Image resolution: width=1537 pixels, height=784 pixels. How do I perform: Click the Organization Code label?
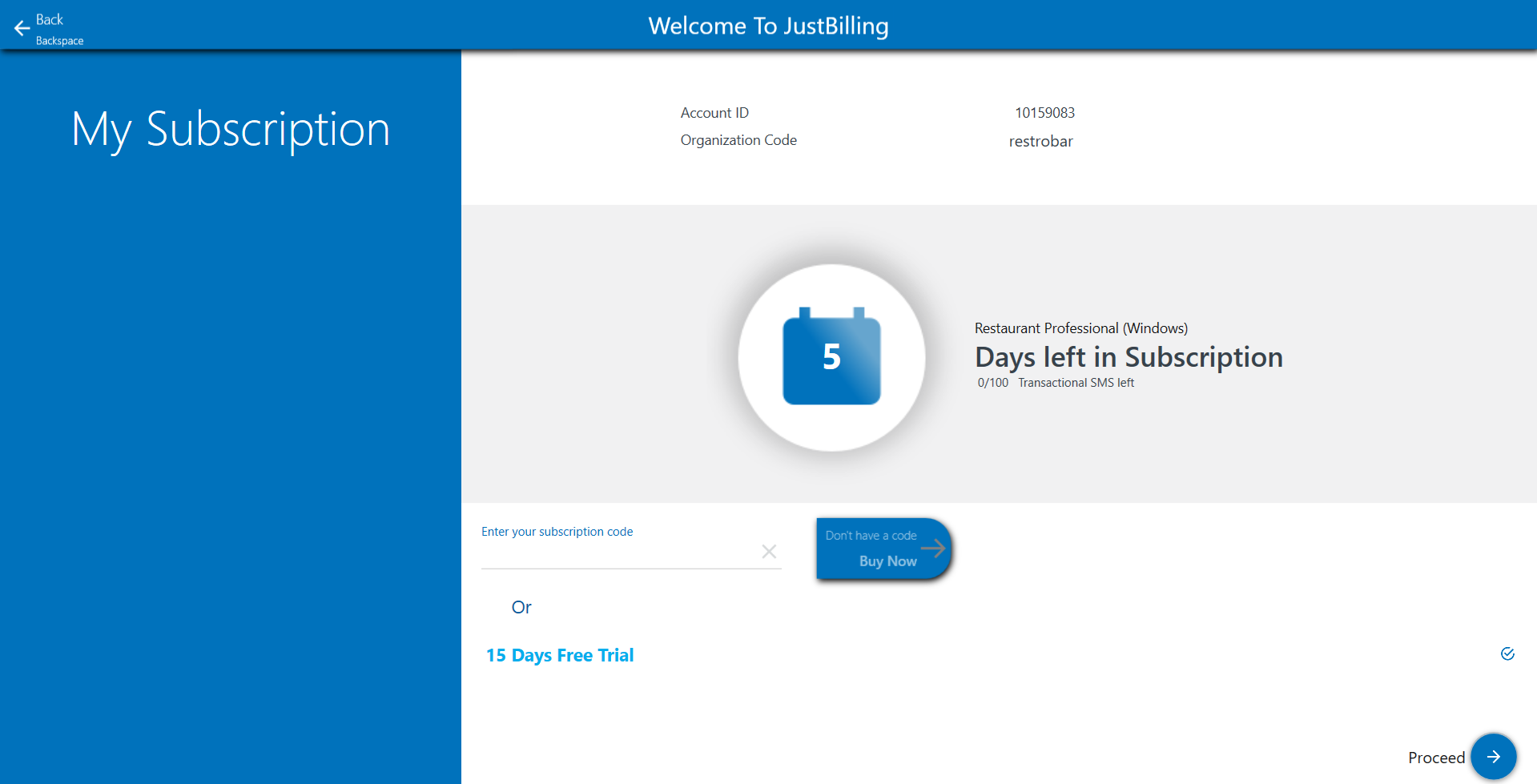click(x=738, y=140)
